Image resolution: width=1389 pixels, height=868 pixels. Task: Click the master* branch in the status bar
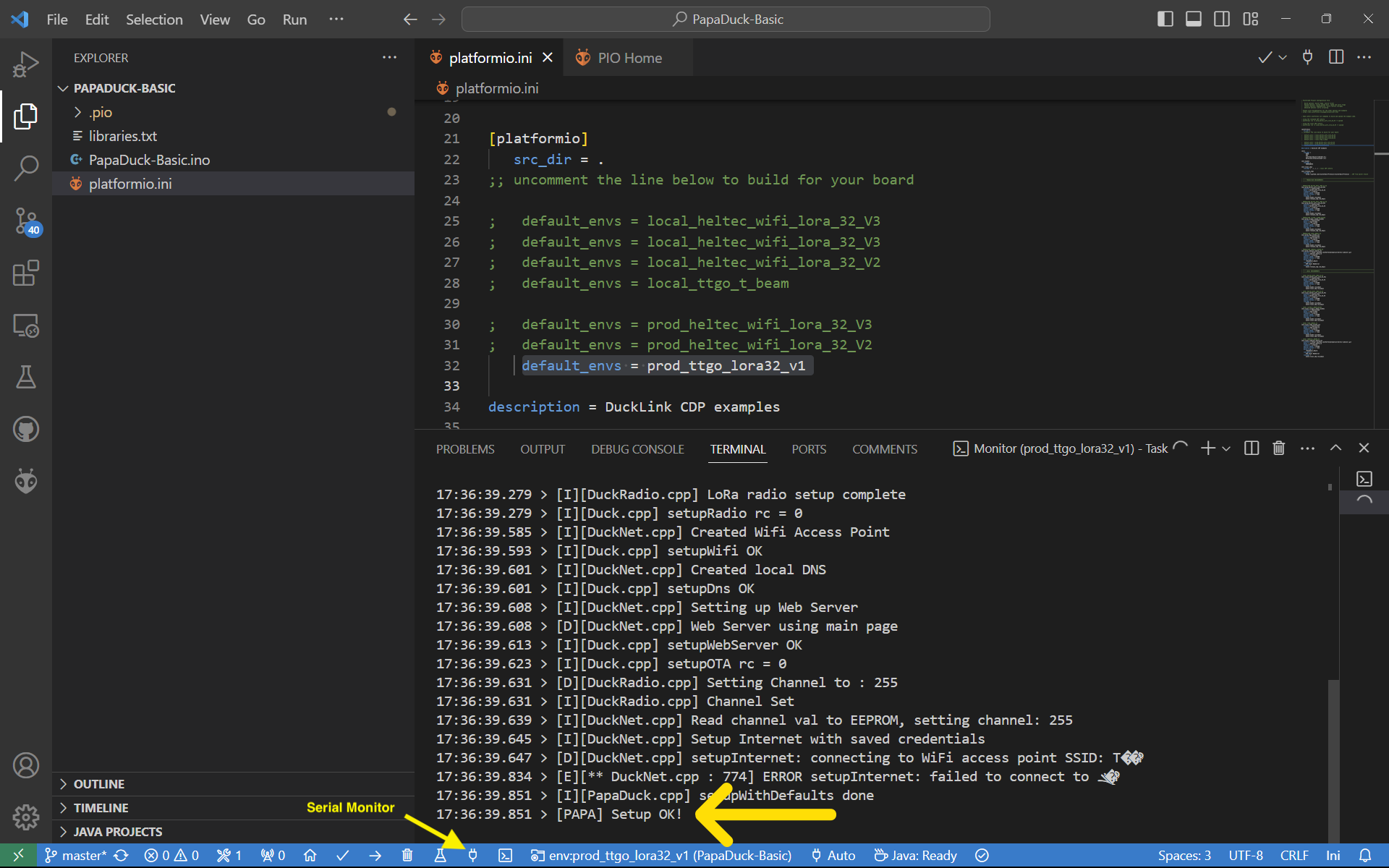75,856
